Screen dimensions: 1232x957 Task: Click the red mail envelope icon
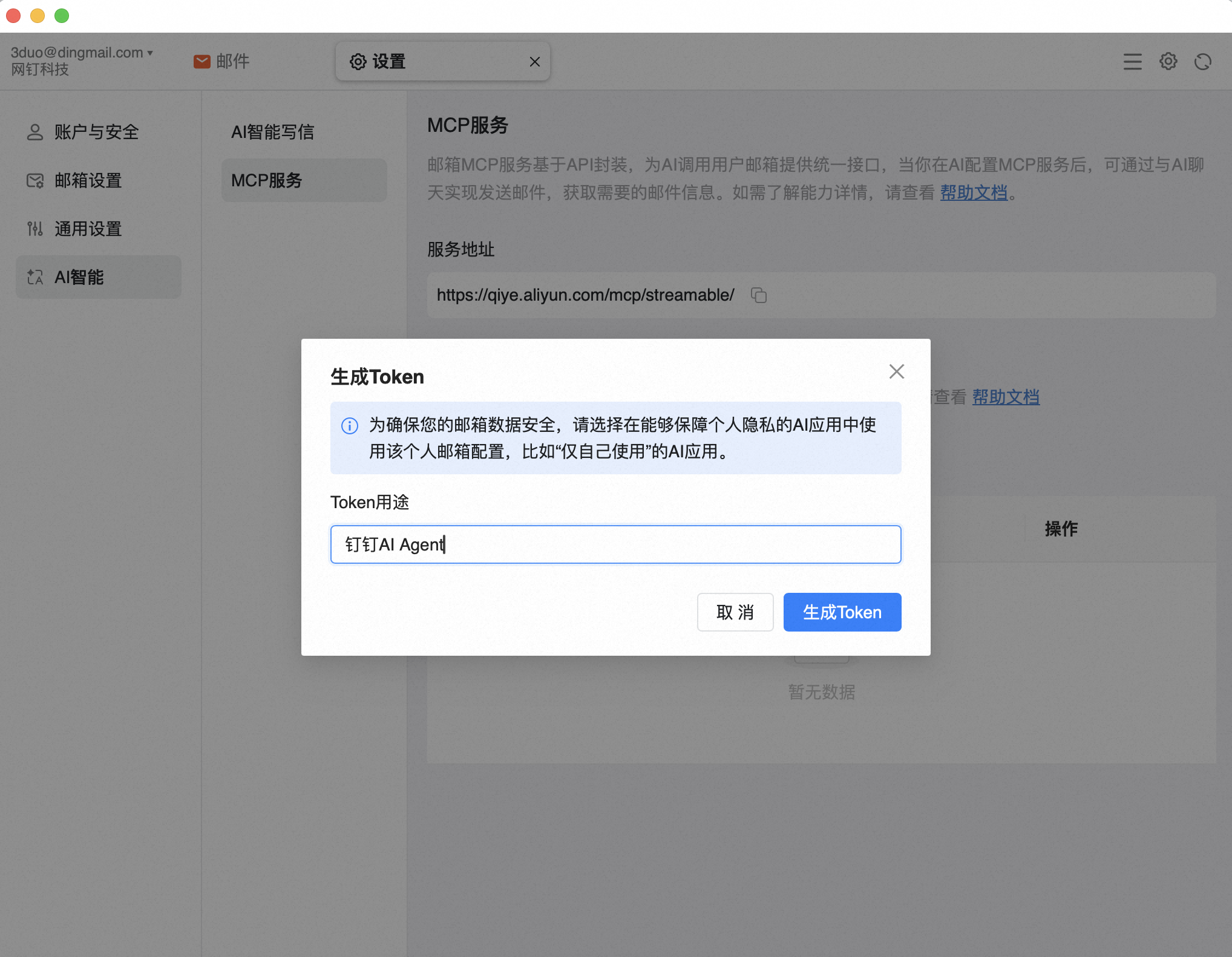202,62
